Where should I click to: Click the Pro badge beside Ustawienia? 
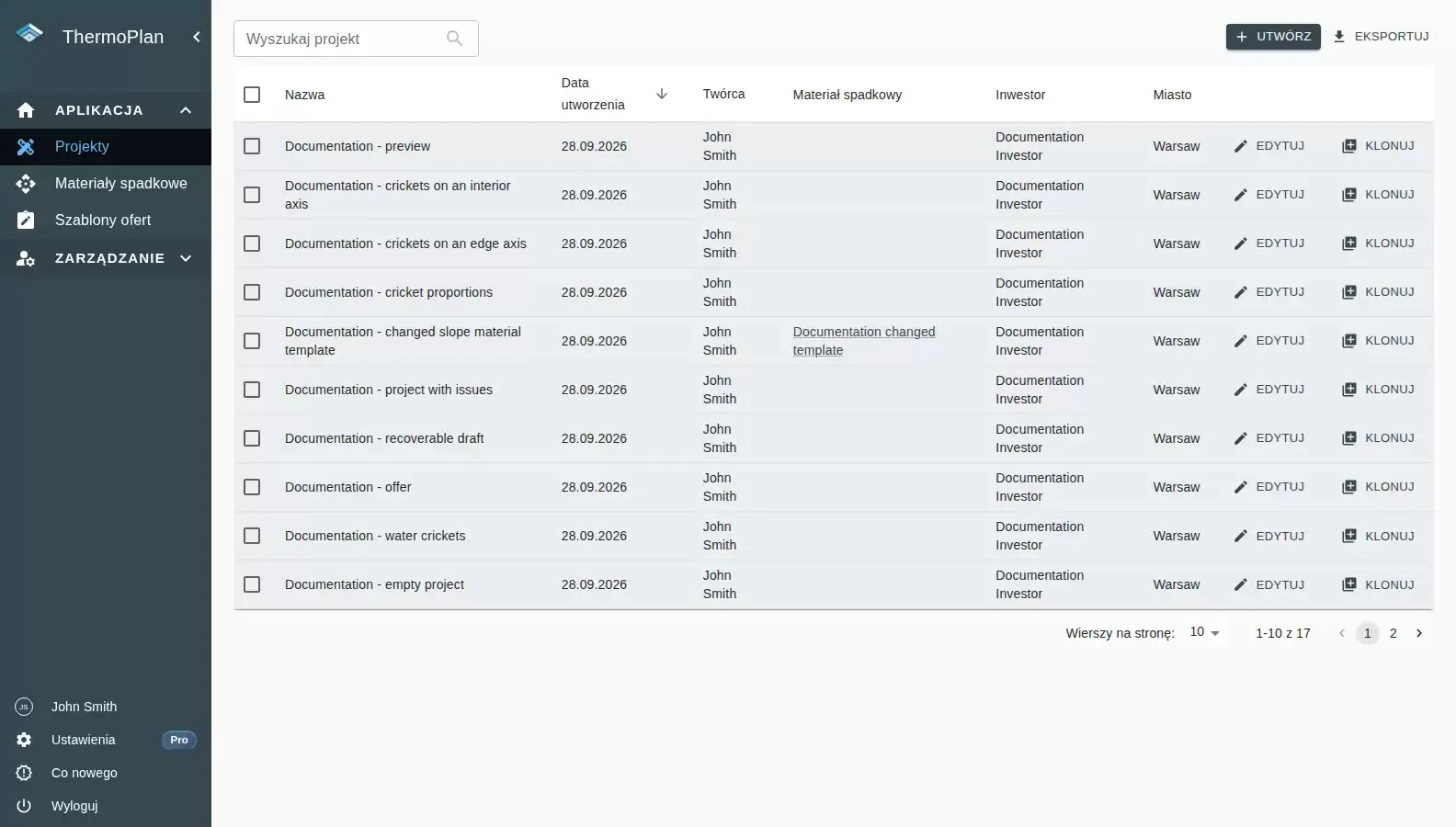(x=179, y=740)
